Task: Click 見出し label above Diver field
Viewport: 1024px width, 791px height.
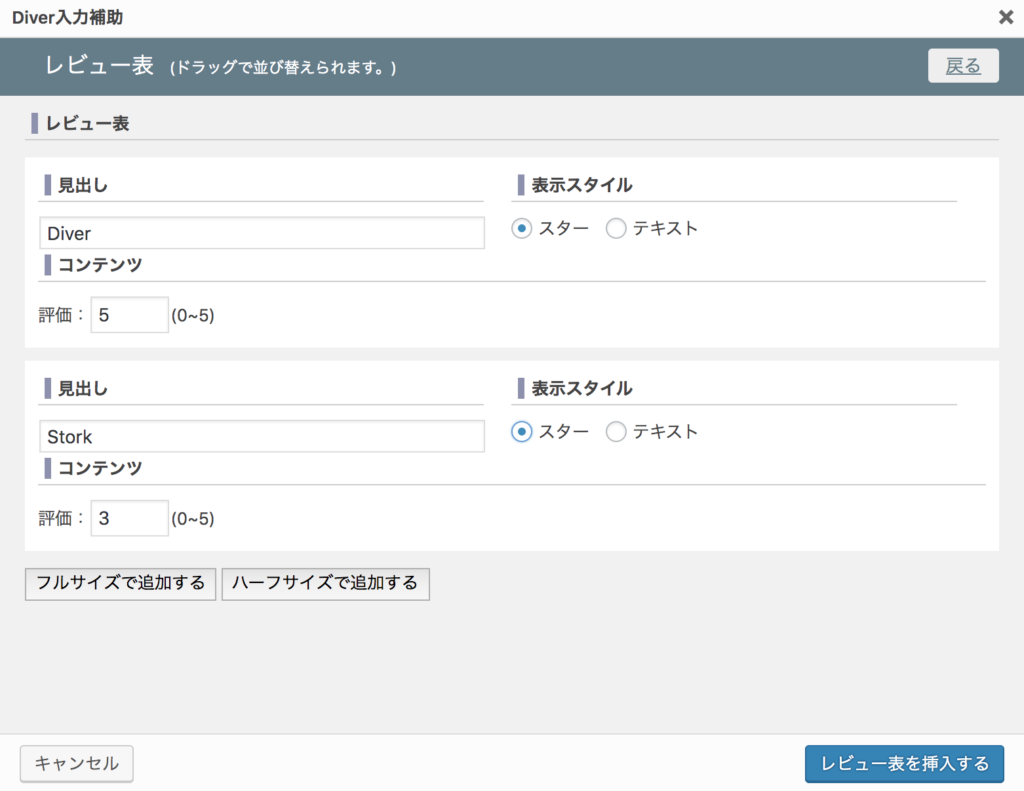Action: click(82, 186)
